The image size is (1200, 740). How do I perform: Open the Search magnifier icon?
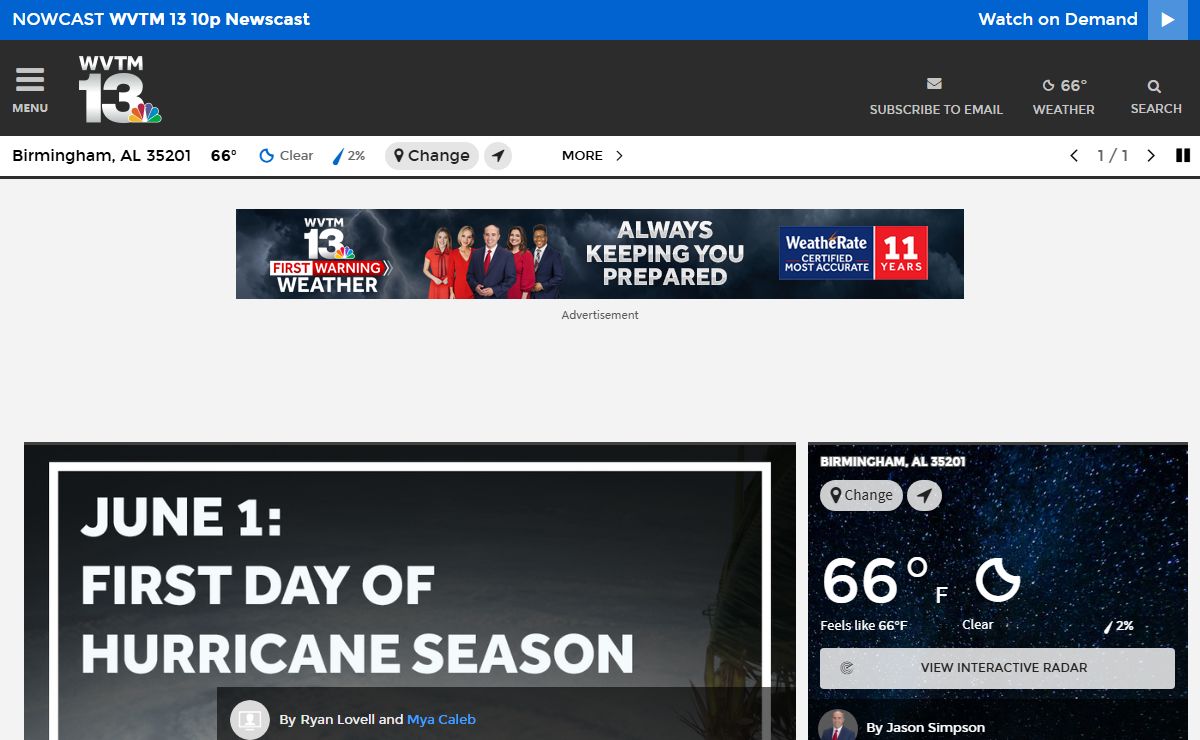(1155, 87)
